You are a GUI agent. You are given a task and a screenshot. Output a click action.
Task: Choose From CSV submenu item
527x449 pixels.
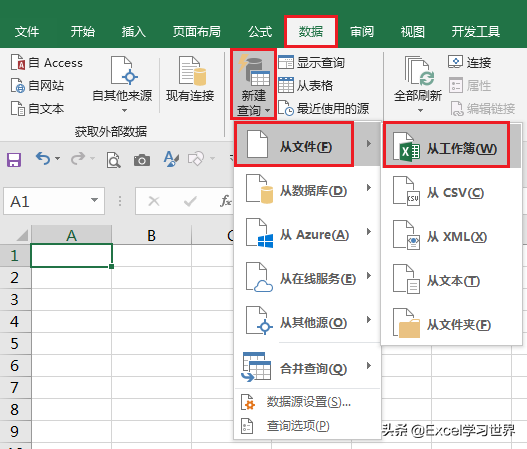click(451, 192)
